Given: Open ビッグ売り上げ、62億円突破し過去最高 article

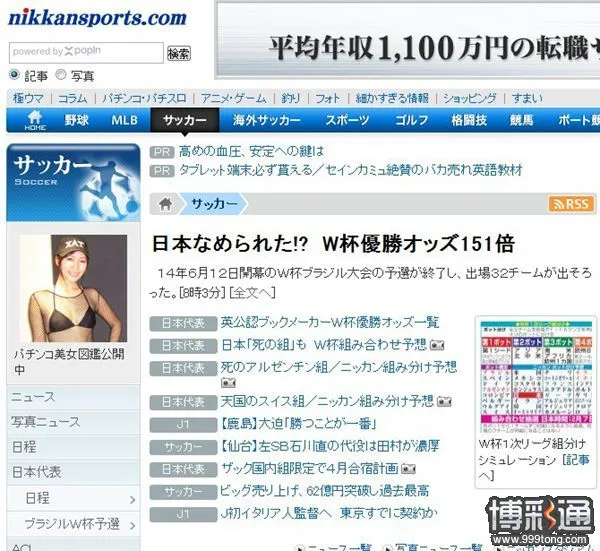Looking at the screenshot, I should pos(324,491).
